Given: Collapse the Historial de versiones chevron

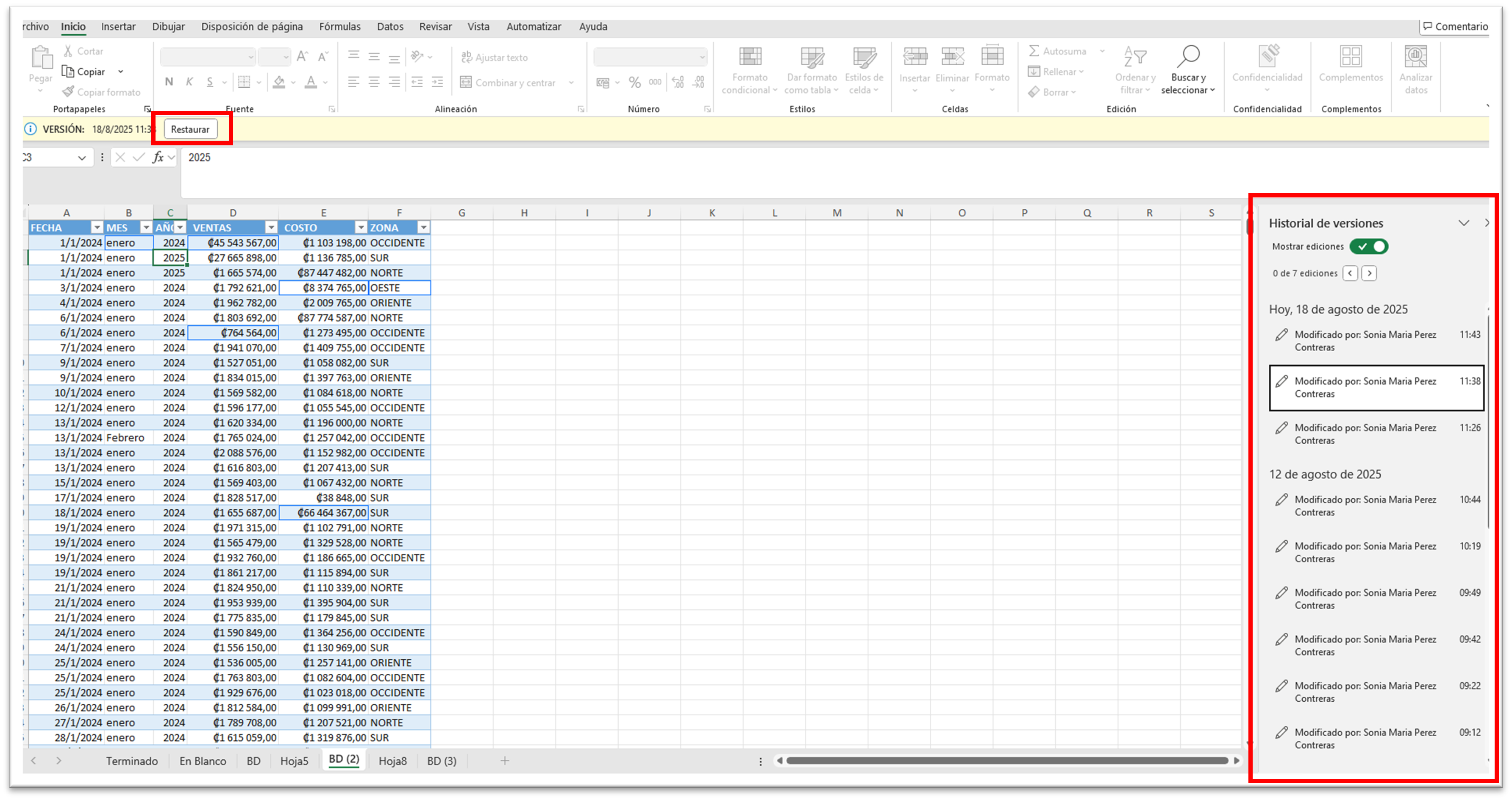Looking at the screenshot, I should pyautogui.click(x=1463, y=223).
